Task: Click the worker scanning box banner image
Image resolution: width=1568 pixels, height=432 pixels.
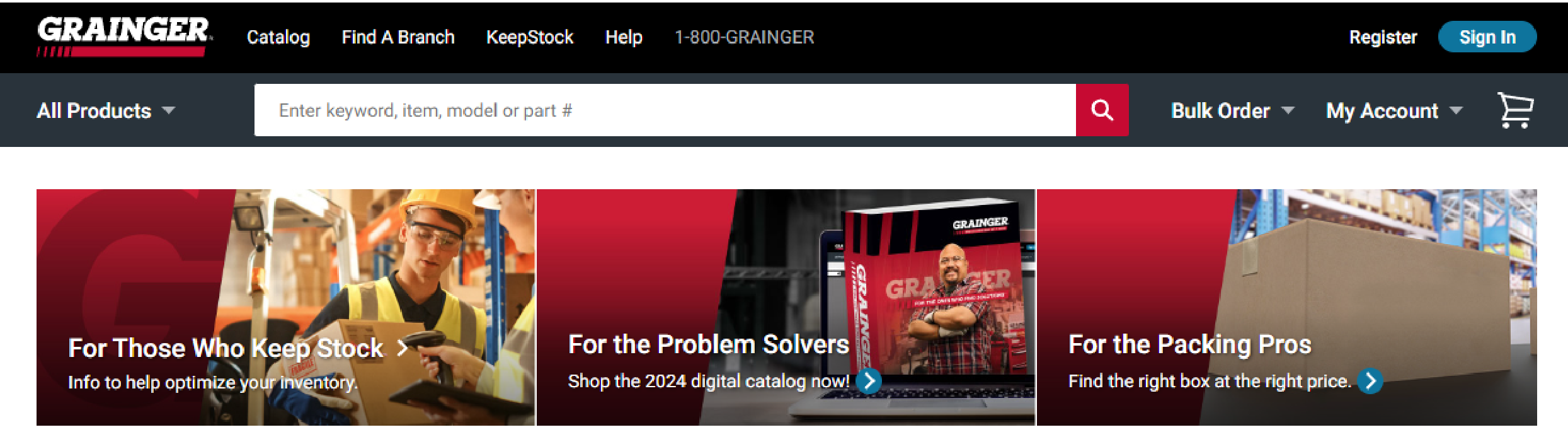Action: pyautogui.click(x=286, y=307)
